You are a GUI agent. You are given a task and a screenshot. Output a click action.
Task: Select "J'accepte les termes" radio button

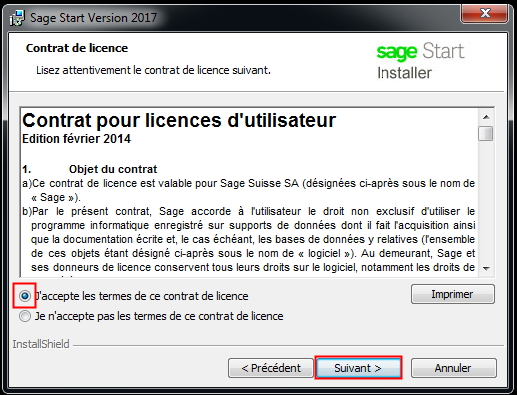pos(25,296)
